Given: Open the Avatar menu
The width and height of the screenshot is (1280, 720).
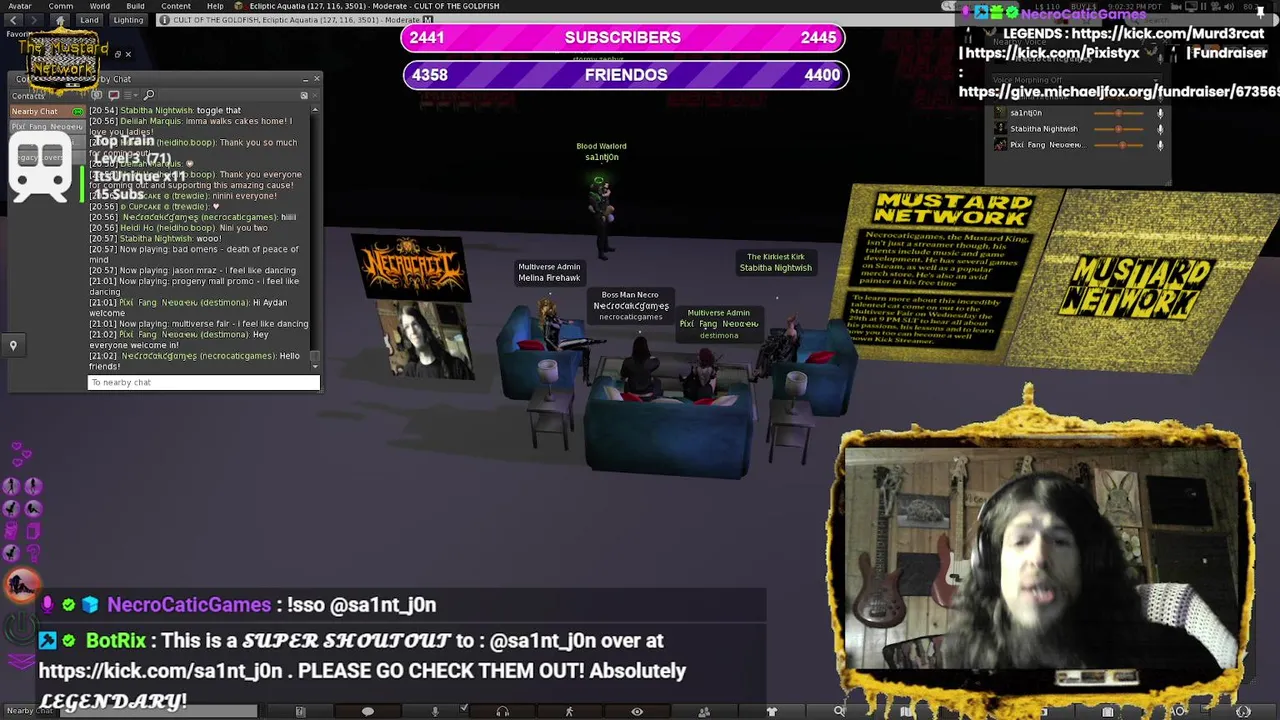Looking at the screenshot, I should pos(19,6).
